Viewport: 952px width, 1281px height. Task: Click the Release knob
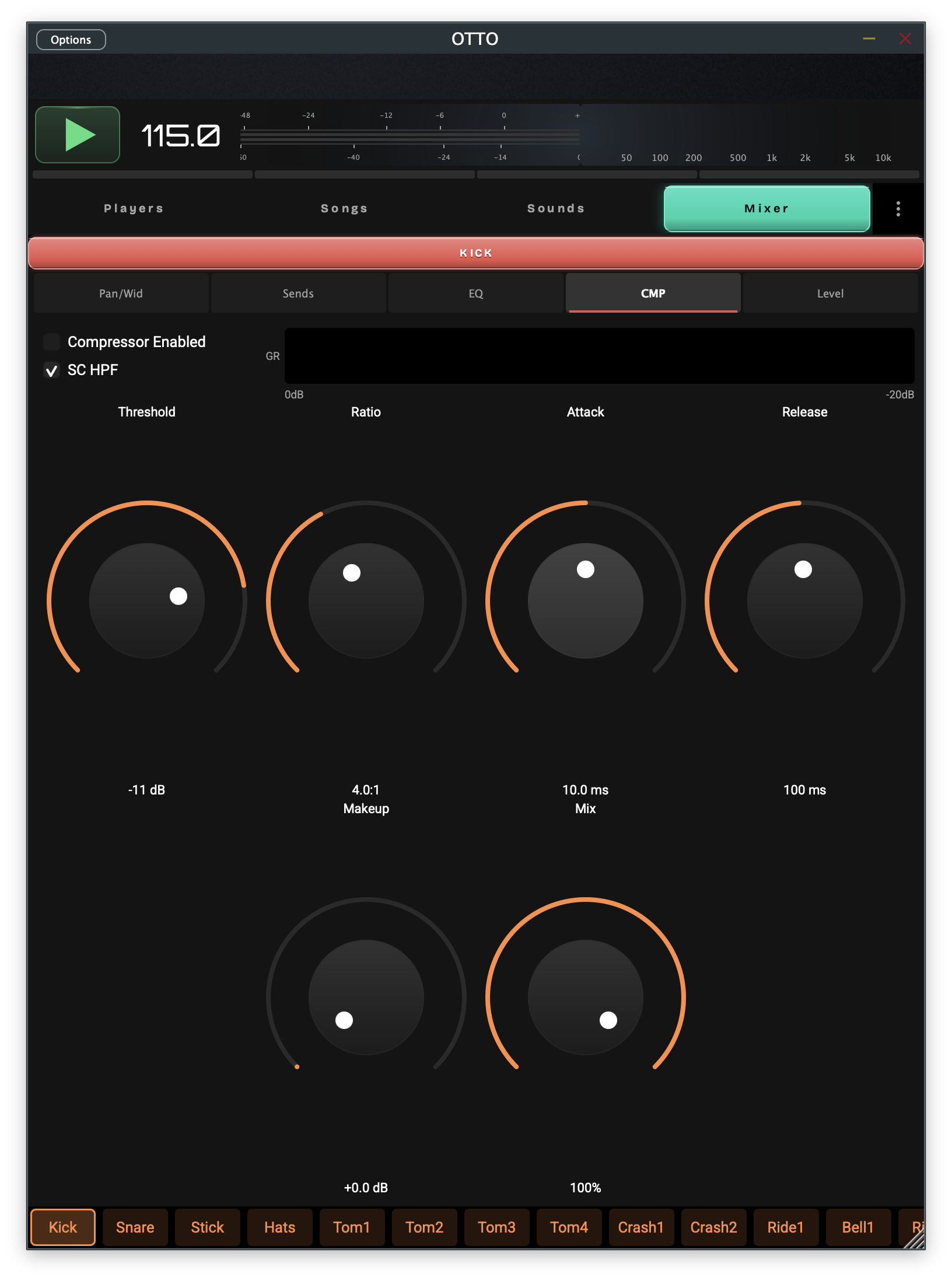pyautogui.click(x=805, y=601)
